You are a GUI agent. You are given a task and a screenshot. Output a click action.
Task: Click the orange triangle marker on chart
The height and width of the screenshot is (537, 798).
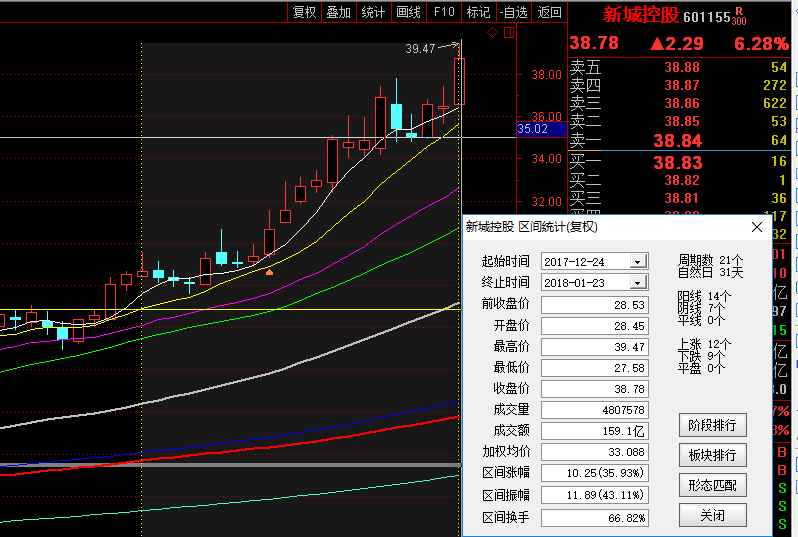pos(270,272)
